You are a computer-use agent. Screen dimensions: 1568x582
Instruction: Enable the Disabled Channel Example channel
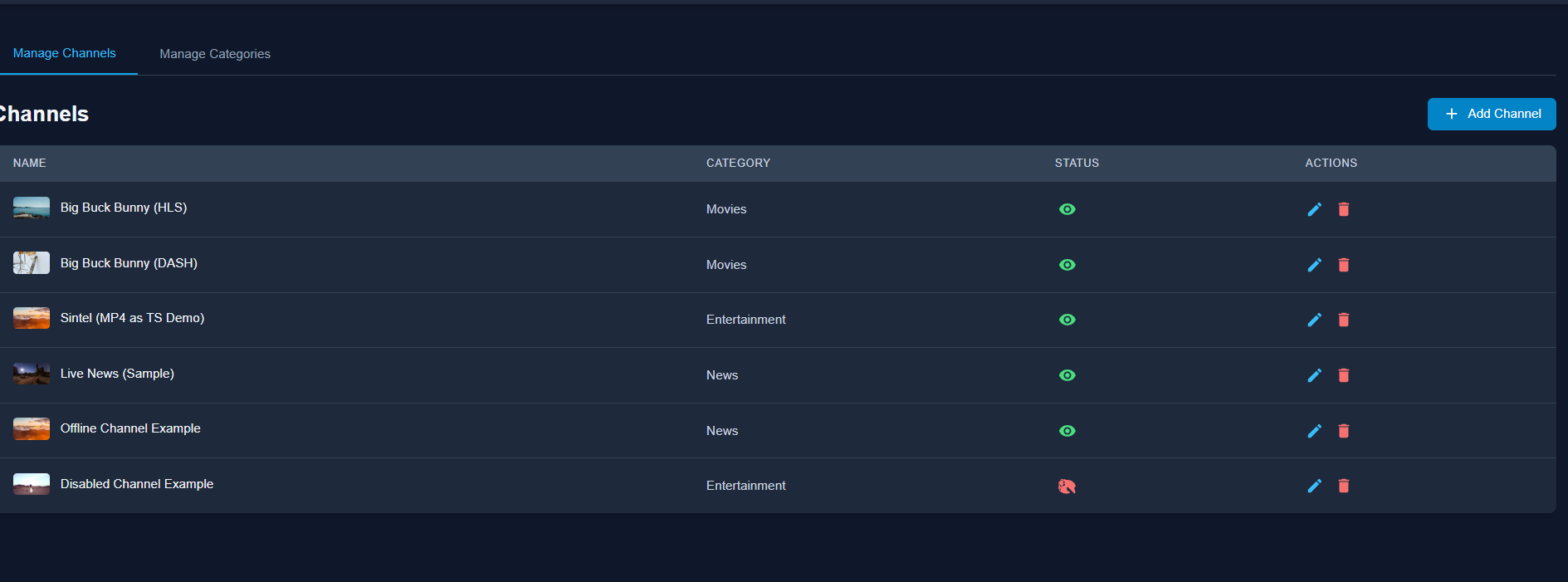pos(1067,487)
